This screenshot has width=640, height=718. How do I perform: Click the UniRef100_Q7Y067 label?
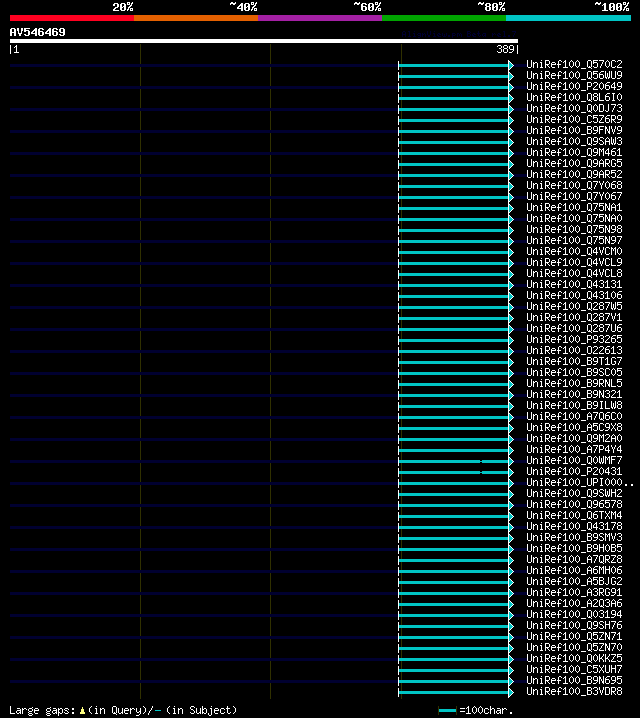(574, 196)
